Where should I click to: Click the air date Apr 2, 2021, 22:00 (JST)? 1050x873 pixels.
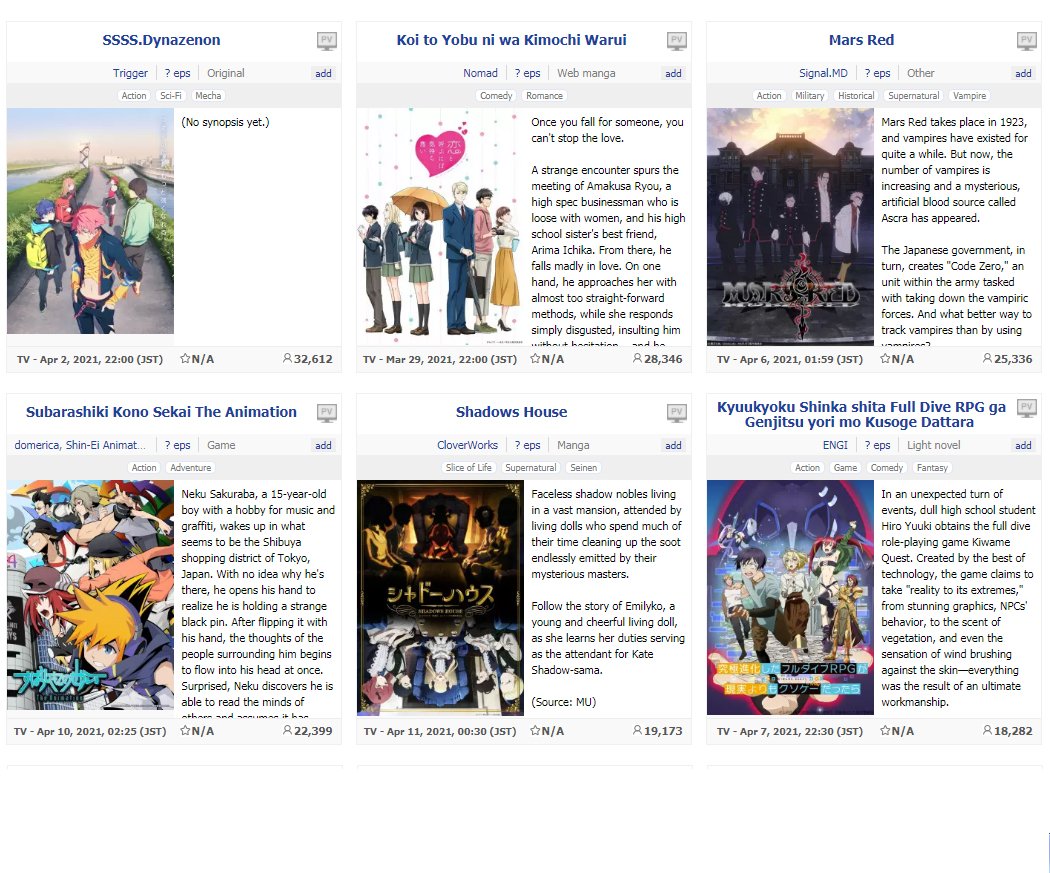click(101, 360)
